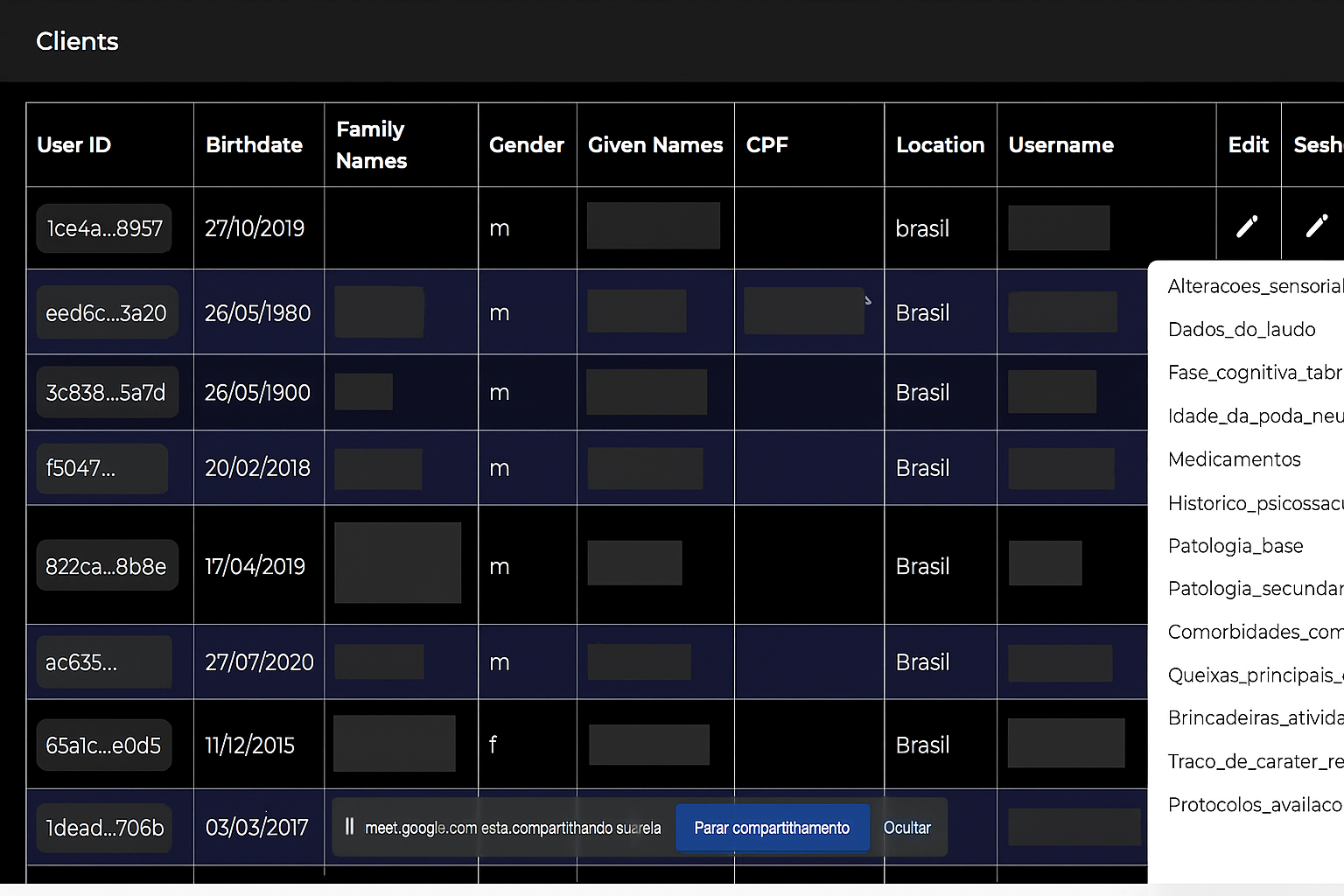The height and width of the screenshot is (896, 1344).
Task: Click the Sesh column pencil icon in first row
Action: click(1316, 227)
